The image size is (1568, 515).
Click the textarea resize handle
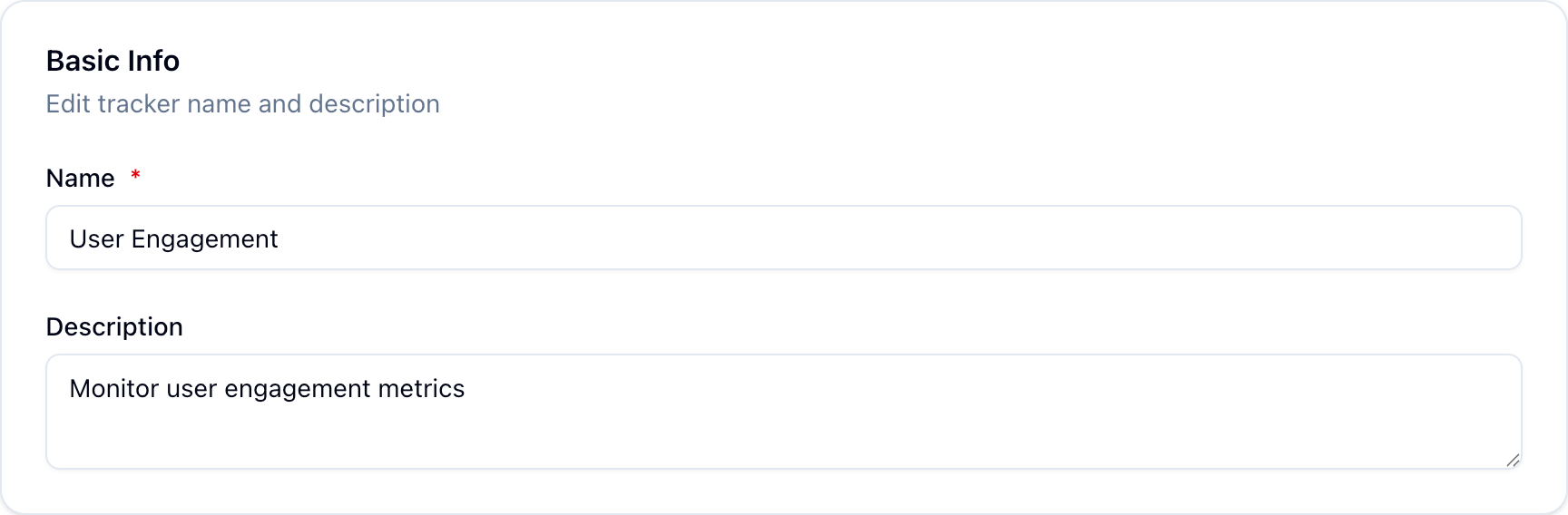(x=1512, y=461)
